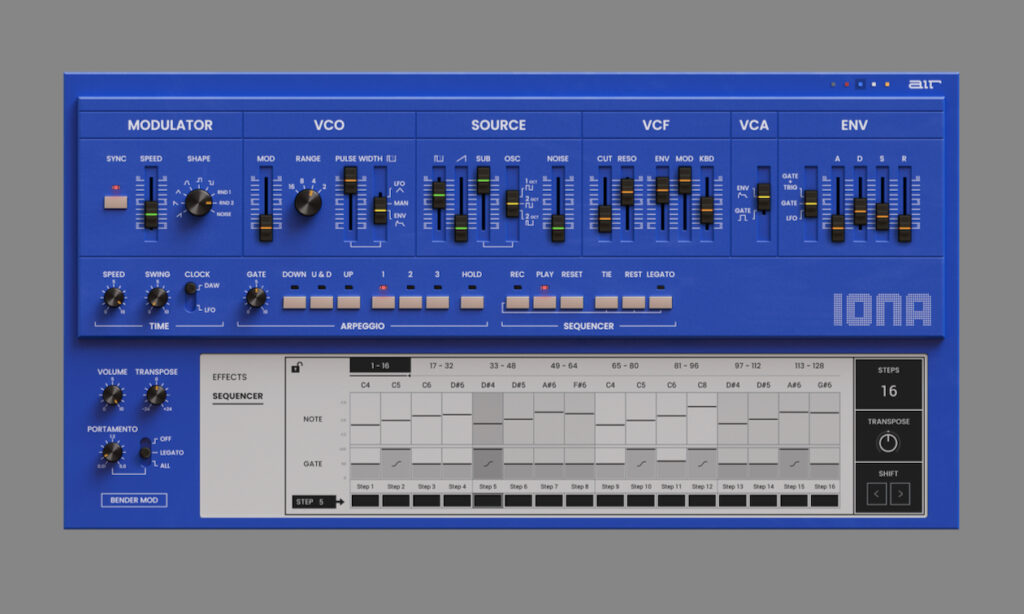Click the VCO Range knob
Viewport: 1024px width, 614px height.
click(x=308, y=202)
